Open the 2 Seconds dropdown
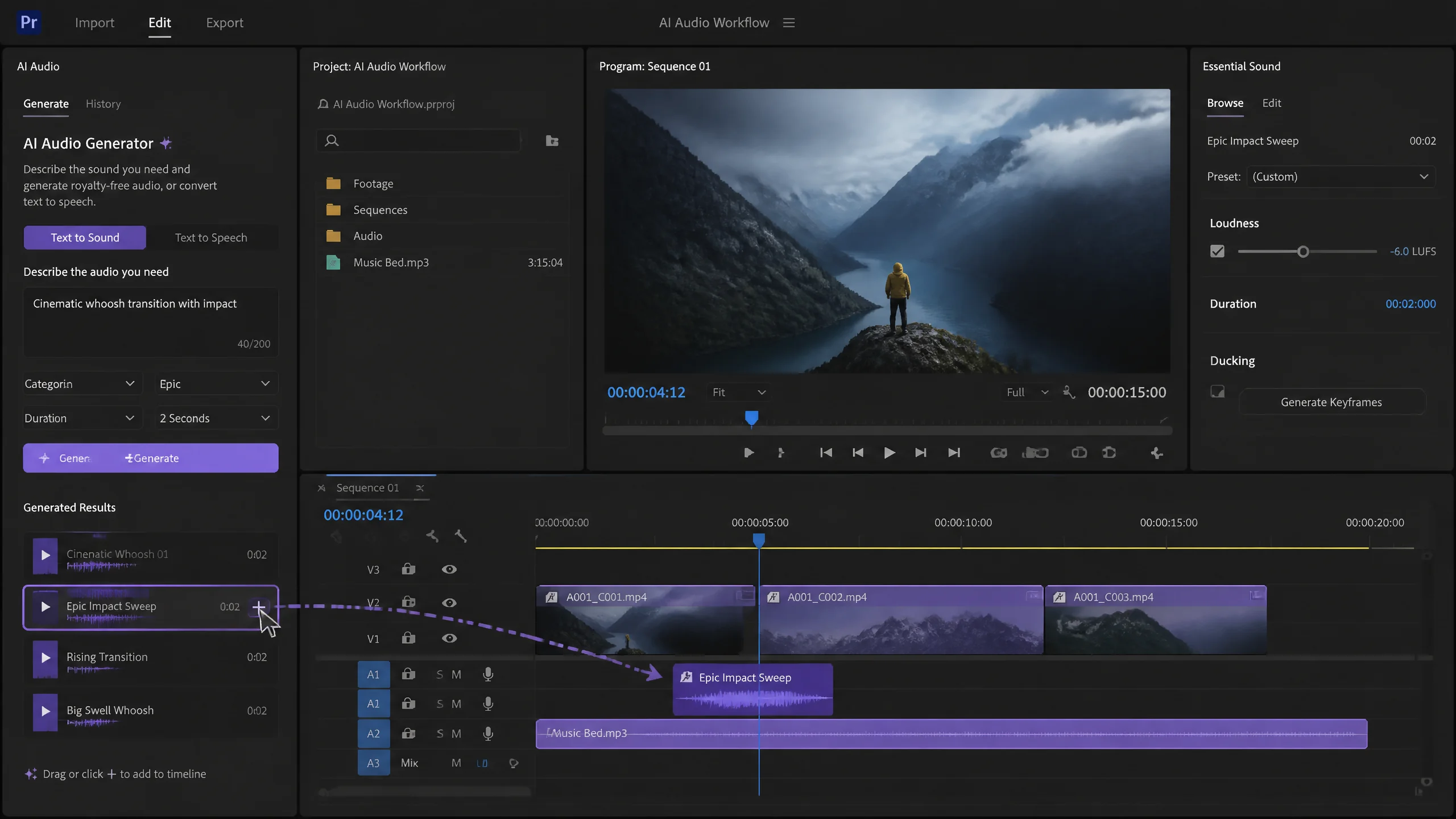Screen dimensions: 1456x819 point(216,418)
